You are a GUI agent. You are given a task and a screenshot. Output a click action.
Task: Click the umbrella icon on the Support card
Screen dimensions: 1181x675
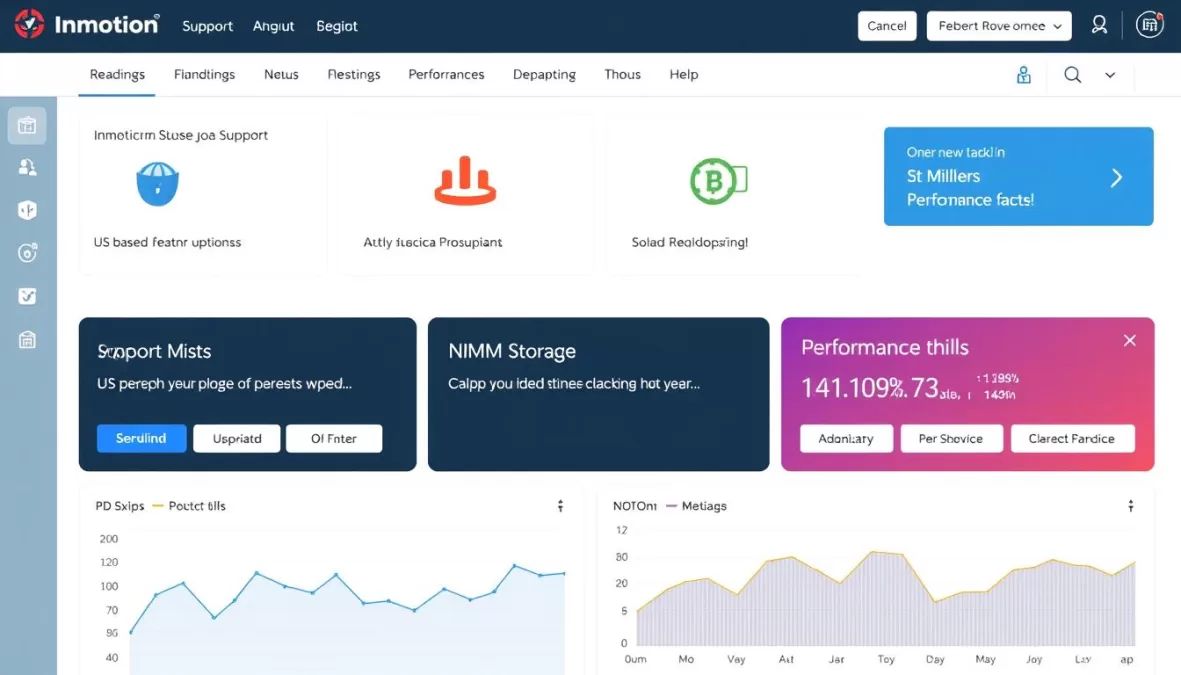pos(157,184)
